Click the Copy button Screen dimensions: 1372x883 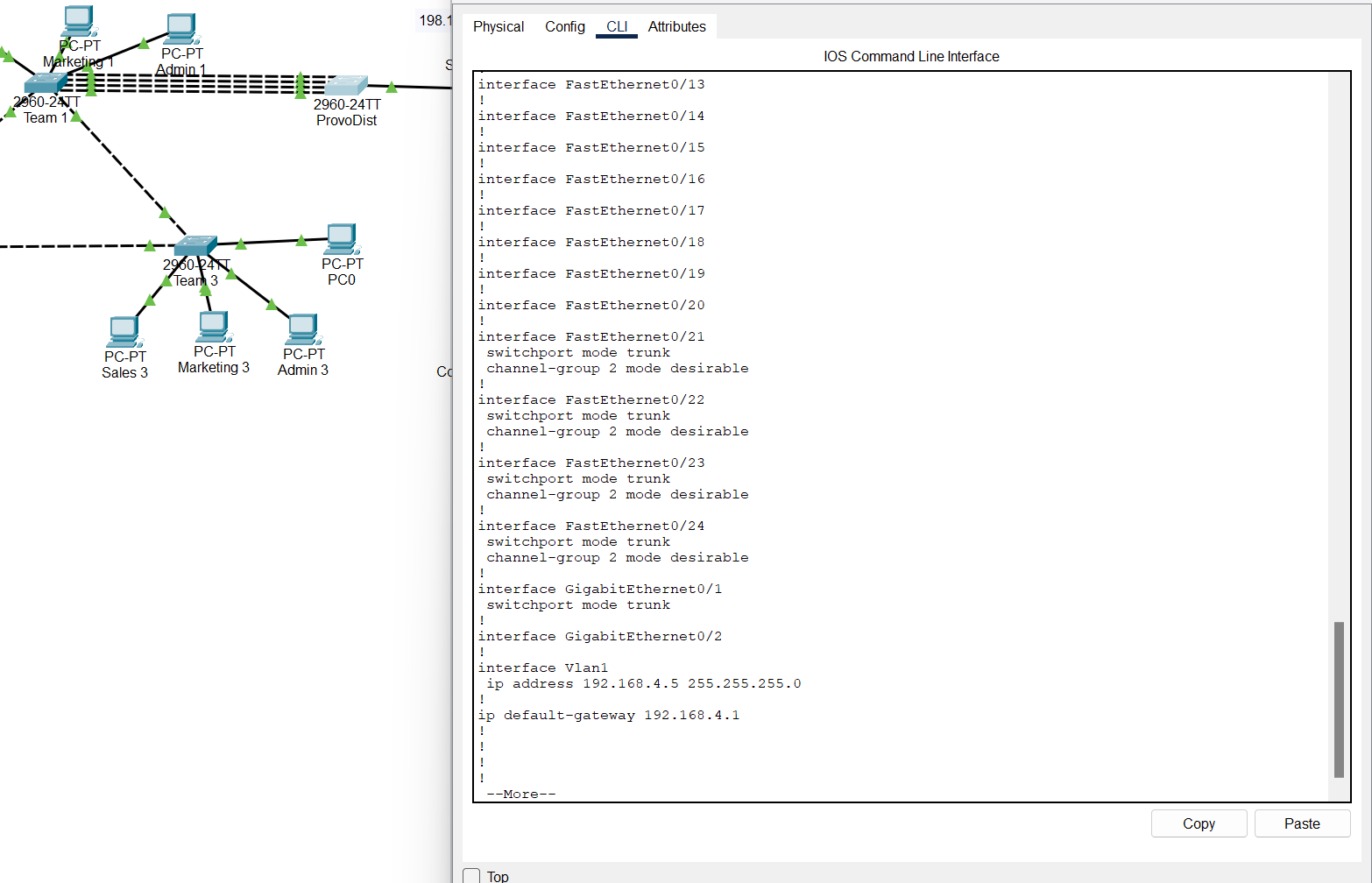(x=1199, y=823)
